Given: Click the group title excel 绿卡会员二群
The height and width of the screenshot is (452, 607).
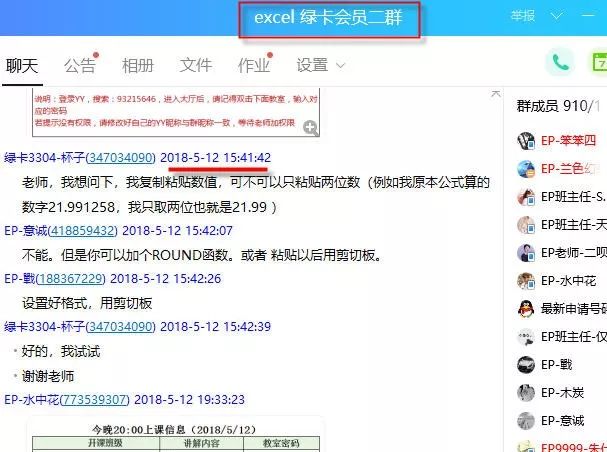Looking at the screenshot, I should pos(328,18).
